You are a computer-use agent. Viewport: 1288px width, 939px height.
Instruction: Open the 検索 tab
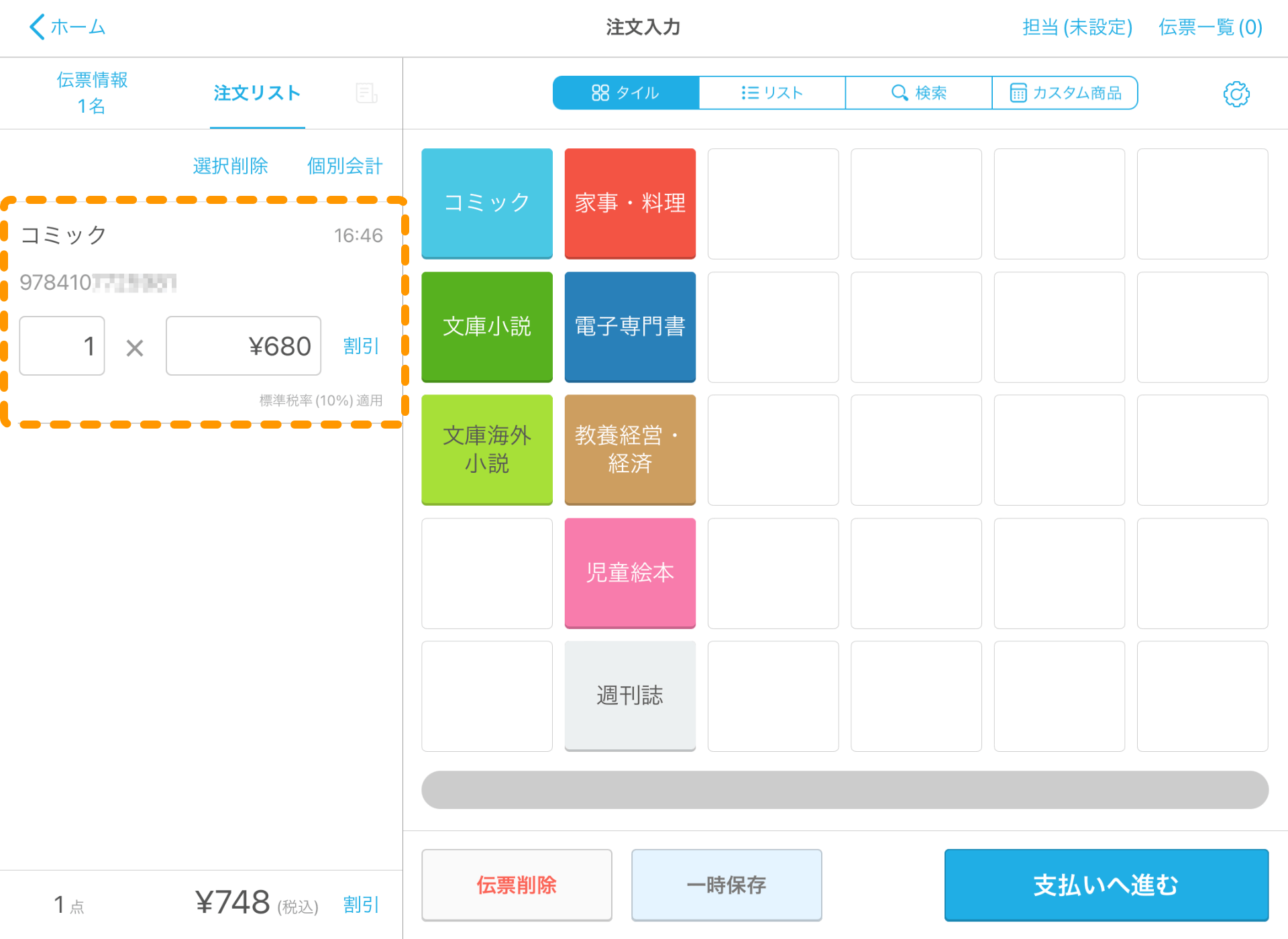coord(918,93)
